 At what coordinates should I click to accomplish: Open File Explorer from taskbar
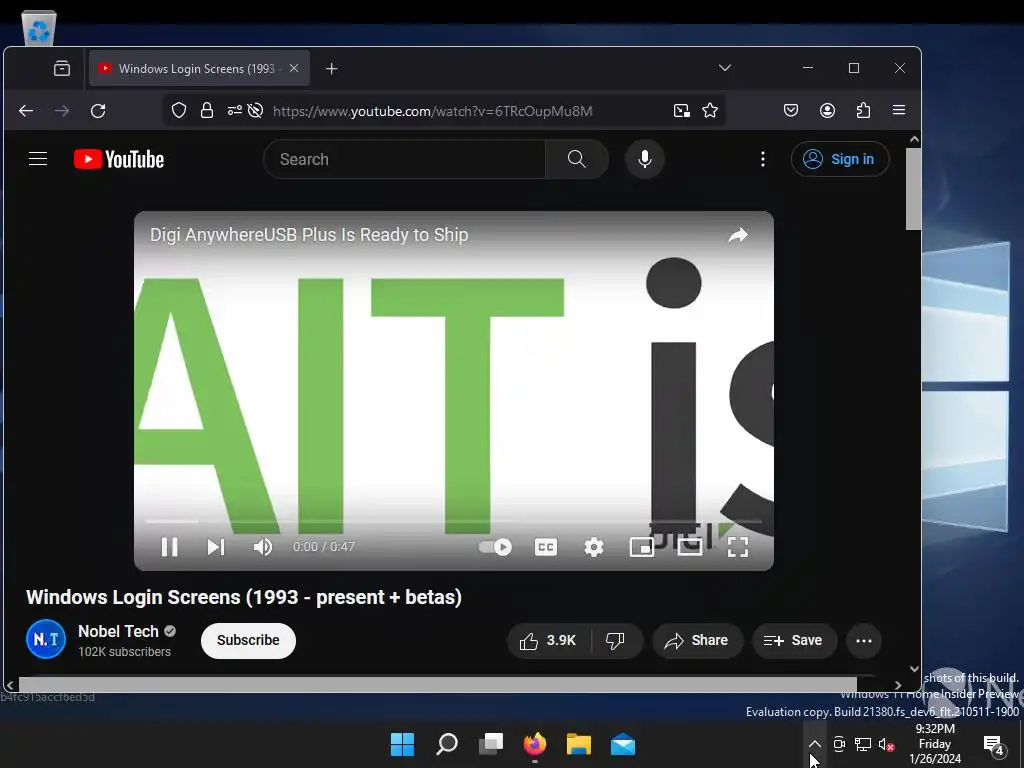coord(579,744)
